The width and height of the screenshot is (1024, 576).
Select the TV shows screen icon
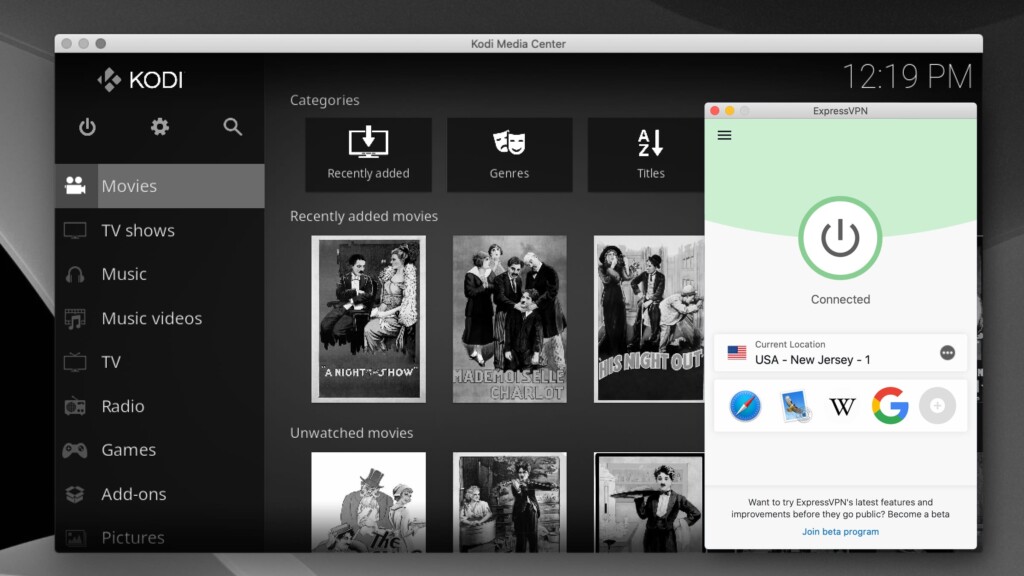[75, 231]
